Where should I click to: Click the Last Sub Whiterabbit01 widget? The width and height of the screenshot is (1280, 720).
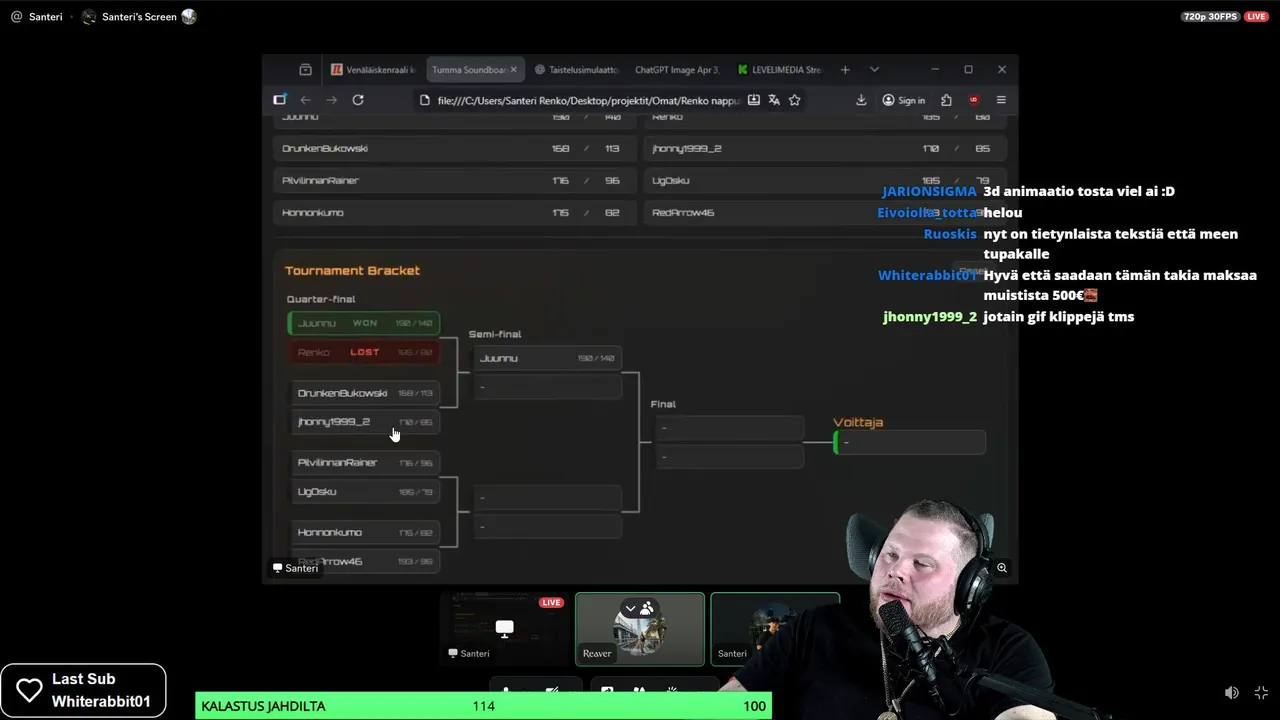click(83, 690)
